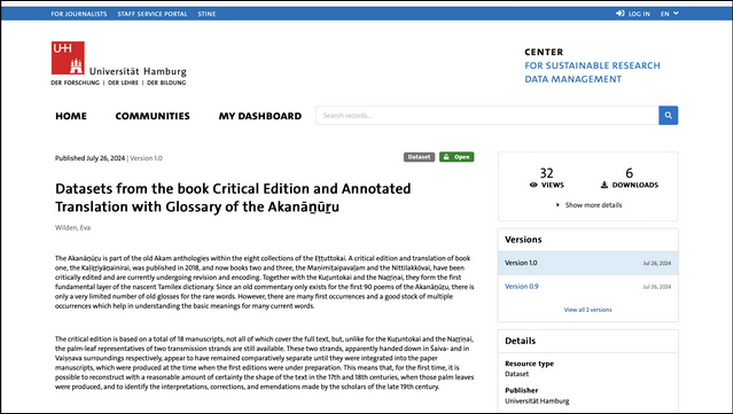Select Version 1.0 in Versions list

522,263
